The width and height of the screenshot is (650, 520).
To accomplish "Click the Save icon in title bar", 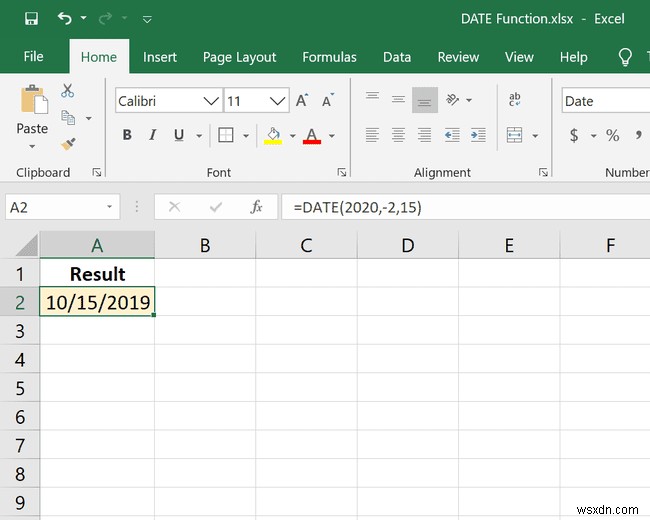I will (32, 18).
